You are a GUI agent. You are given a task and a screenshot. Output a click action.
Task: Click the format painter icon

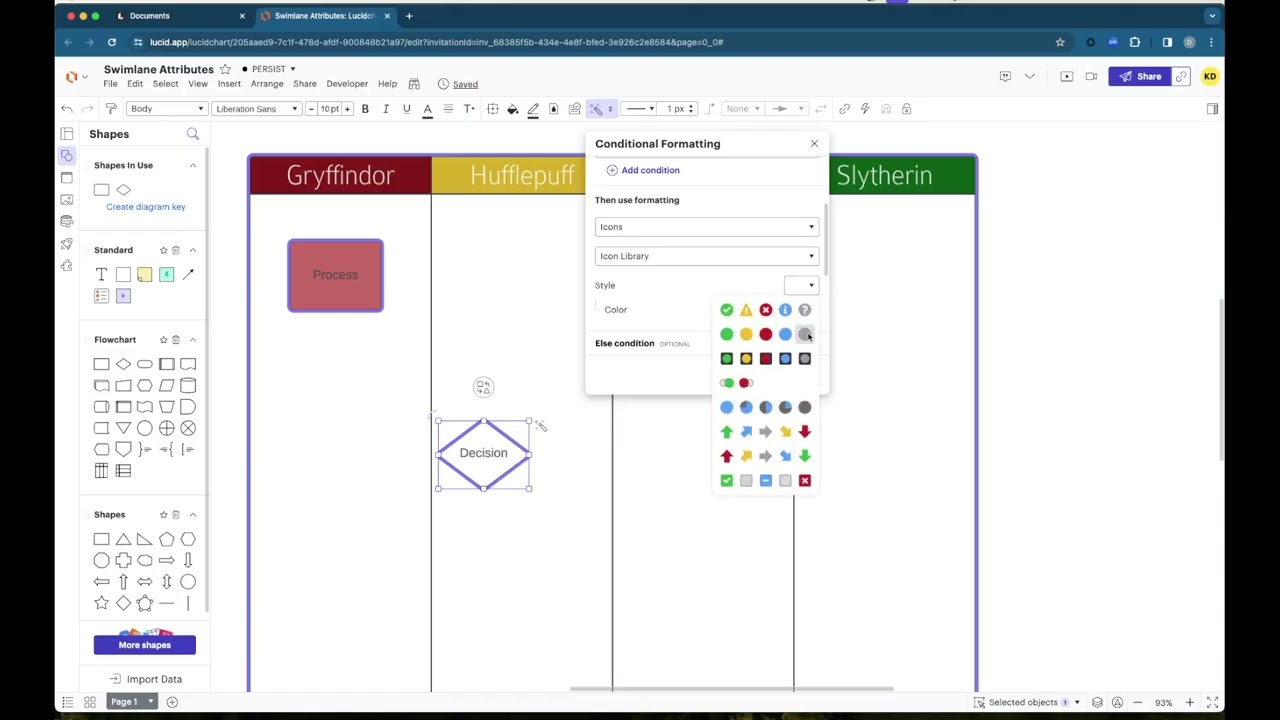(111, 109)
